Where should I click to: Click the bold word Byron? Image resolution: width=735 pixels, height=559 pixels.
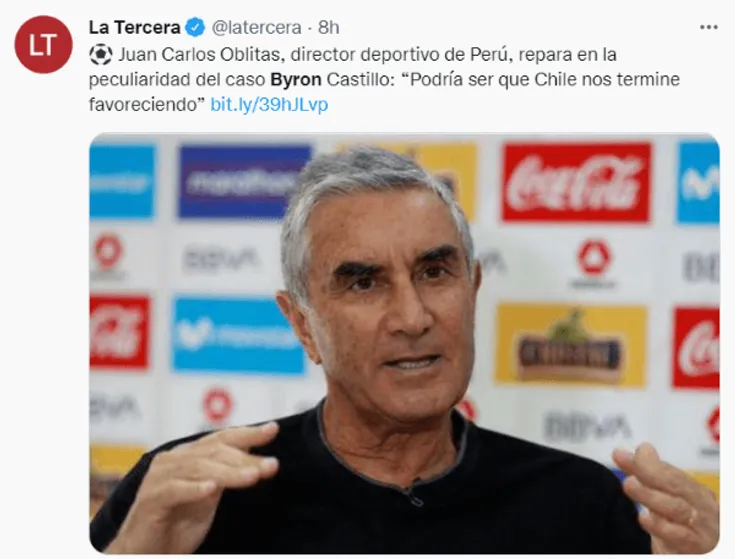click(x=296, y=80)
